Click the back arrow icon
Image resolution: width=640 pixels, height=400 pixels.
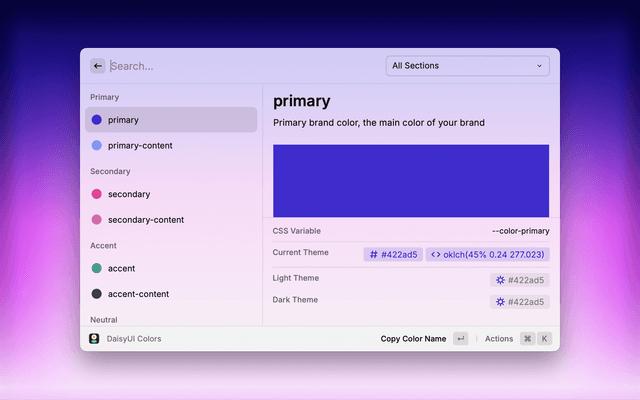point(98,66)
